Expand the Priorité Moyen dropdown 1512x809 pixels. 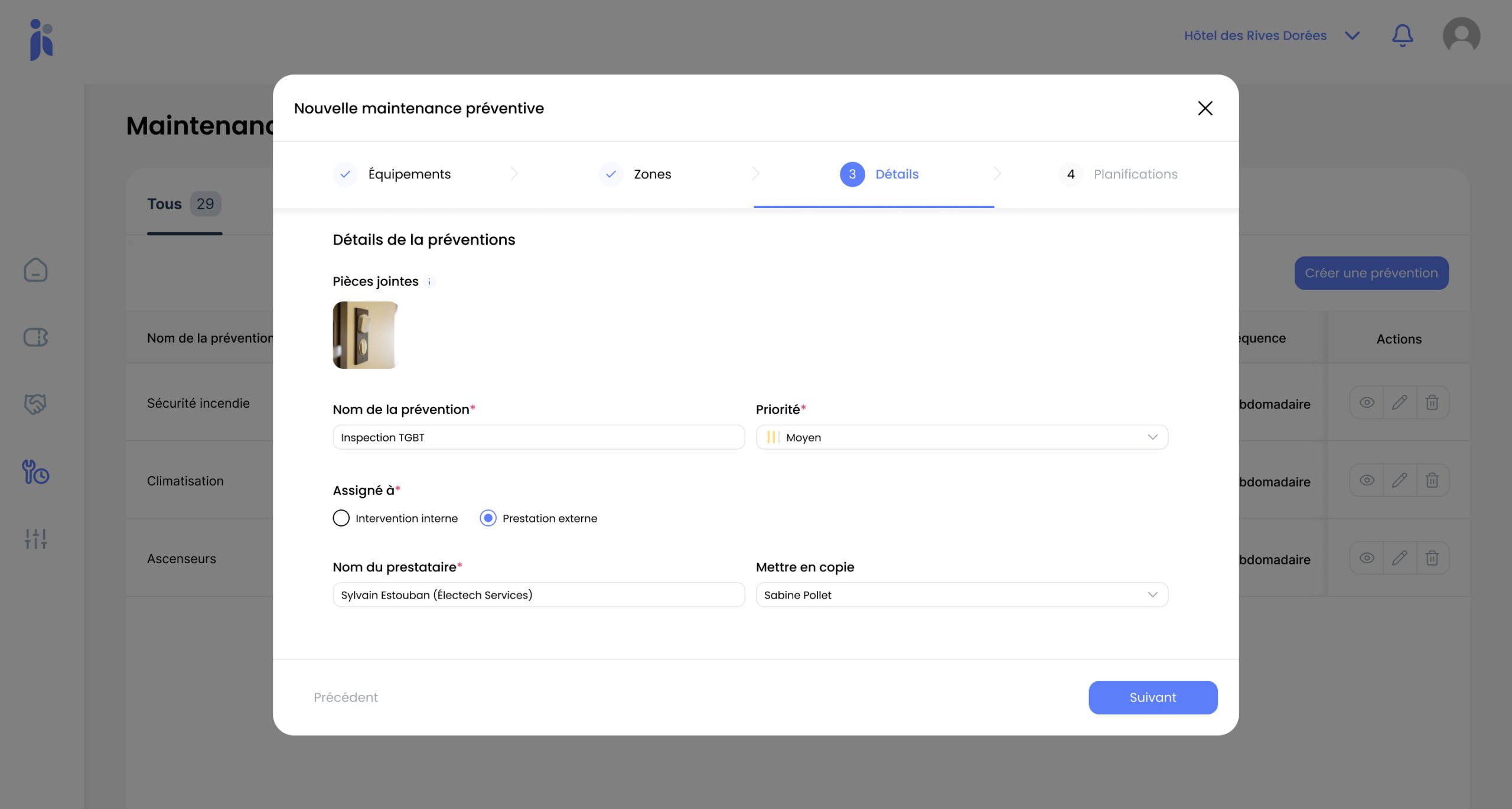[x=962, y=437]
